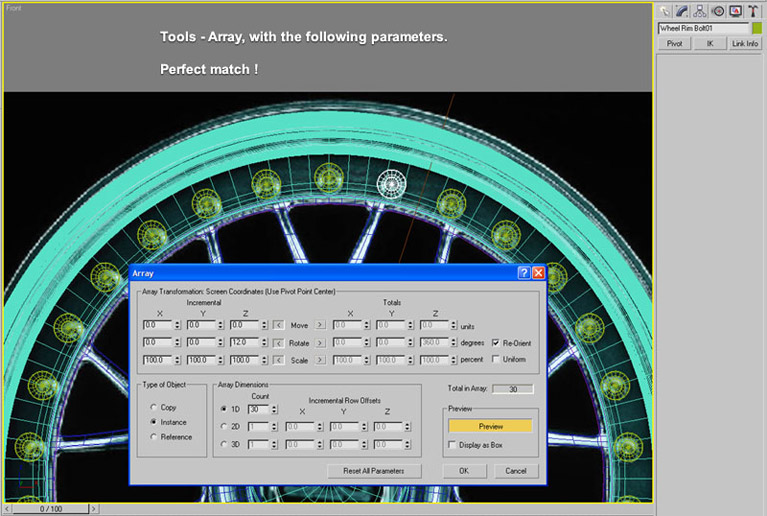Open the Utilities hammer icon
The height and width of the screenshot is (516, 767).
coord(752,10)
